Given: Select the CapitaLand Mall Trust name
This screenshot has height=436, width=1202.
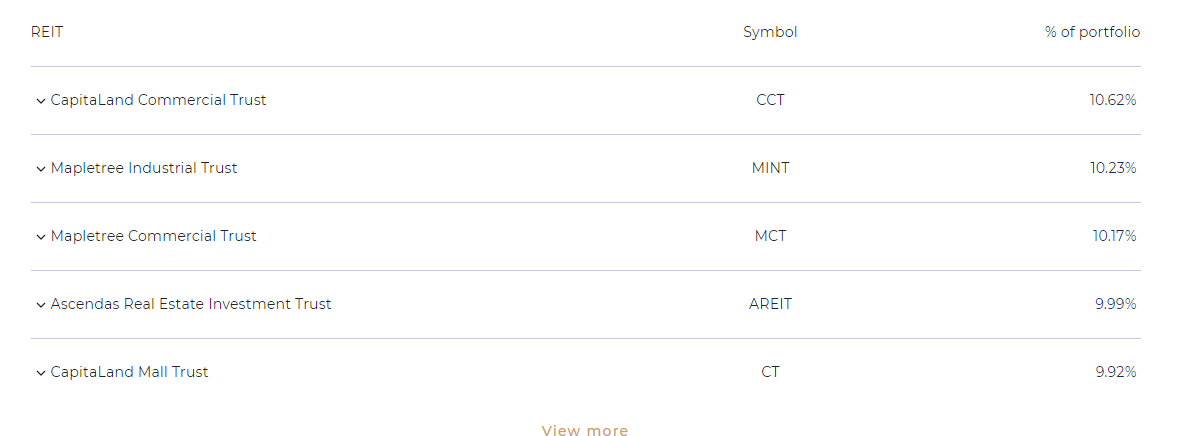Looking at the screenshot, I should [x=129, y=372].
